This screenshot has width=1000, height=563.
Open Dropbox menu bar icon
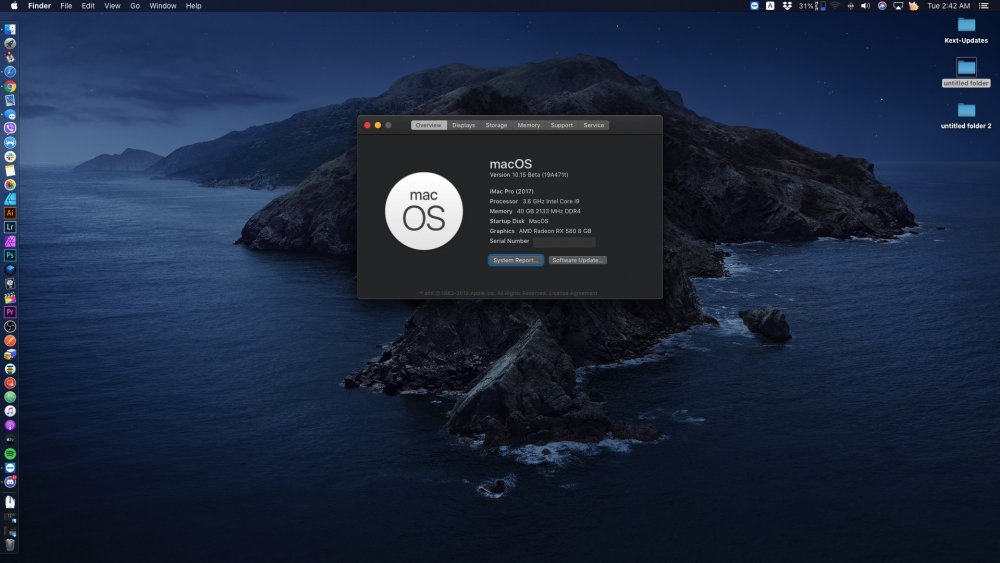pos(787,6)
